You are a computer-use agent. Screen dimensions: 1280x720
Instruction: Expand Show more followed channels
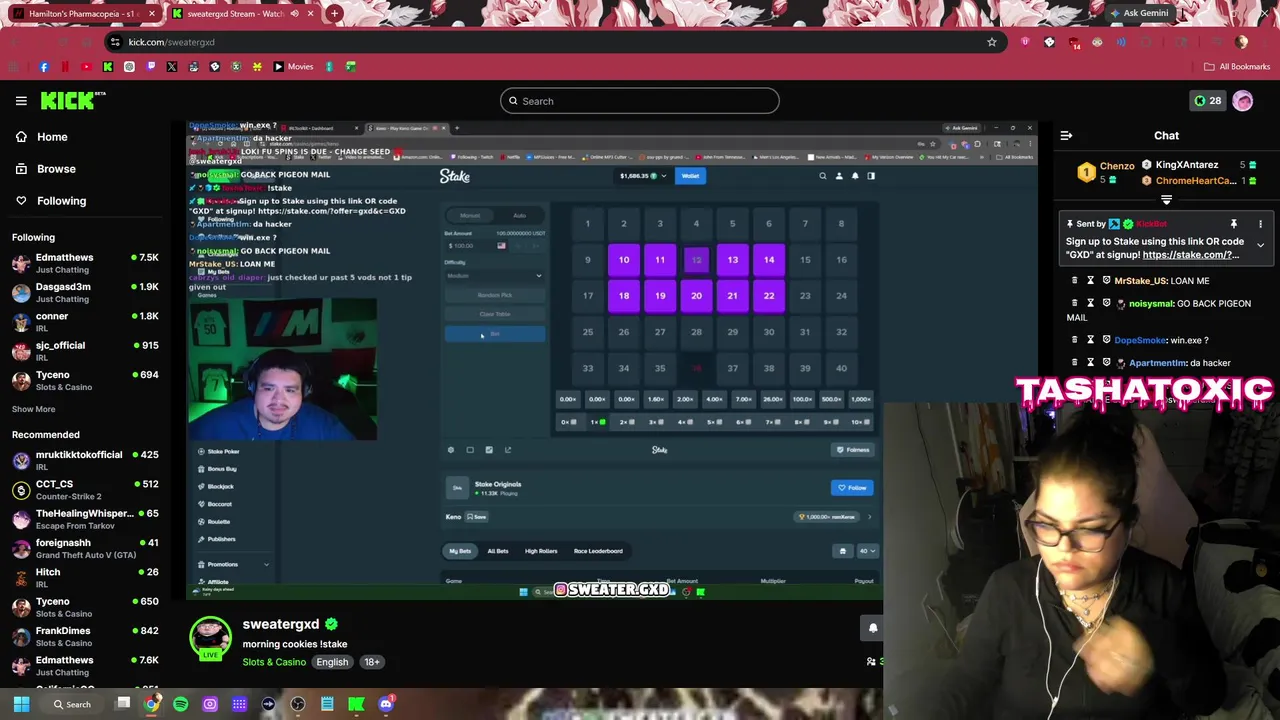[x=33, y=409]
